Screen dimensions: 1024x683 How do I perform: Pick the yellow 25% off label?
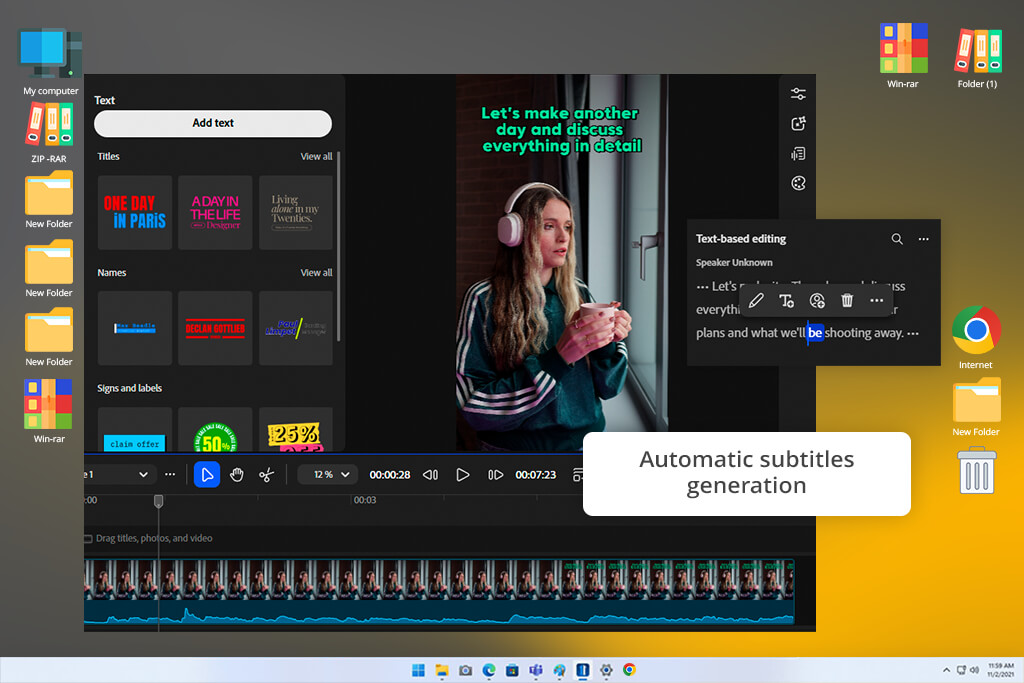[x=296, y=430]
